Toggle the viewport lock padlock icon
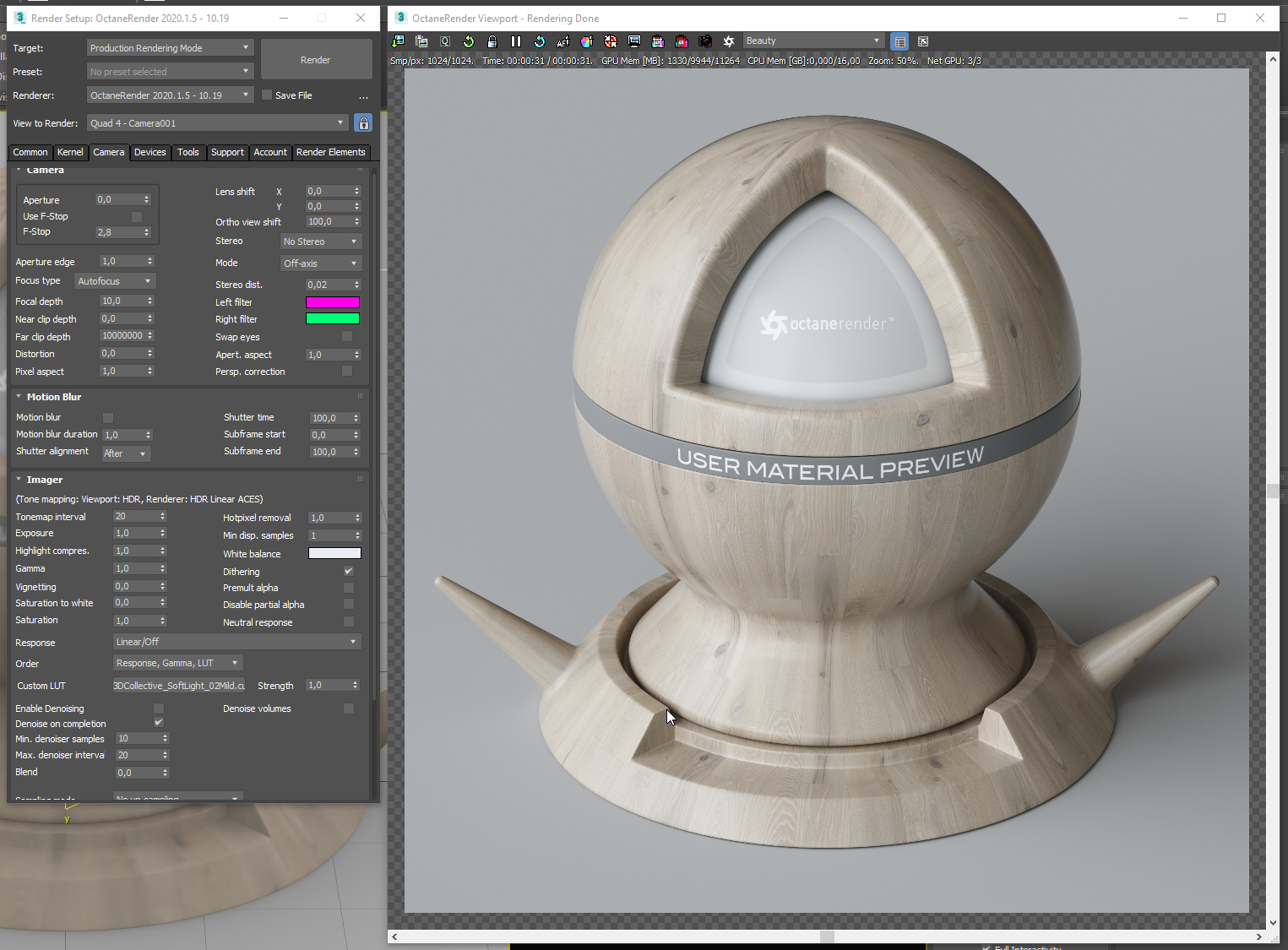Image resolution: width=1288 pixels, height=950 pixels. [492, 41]
